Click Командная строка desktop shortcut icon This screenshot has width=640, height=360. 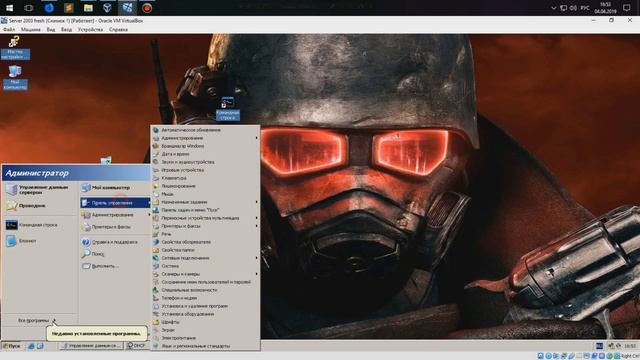coord(227,109)
